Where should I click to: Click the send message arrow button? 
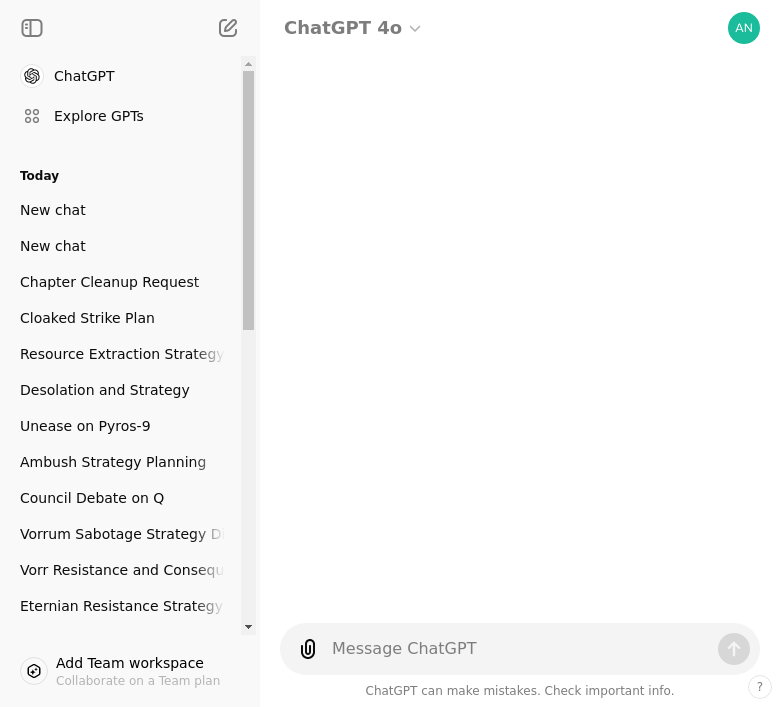[733, 649]
